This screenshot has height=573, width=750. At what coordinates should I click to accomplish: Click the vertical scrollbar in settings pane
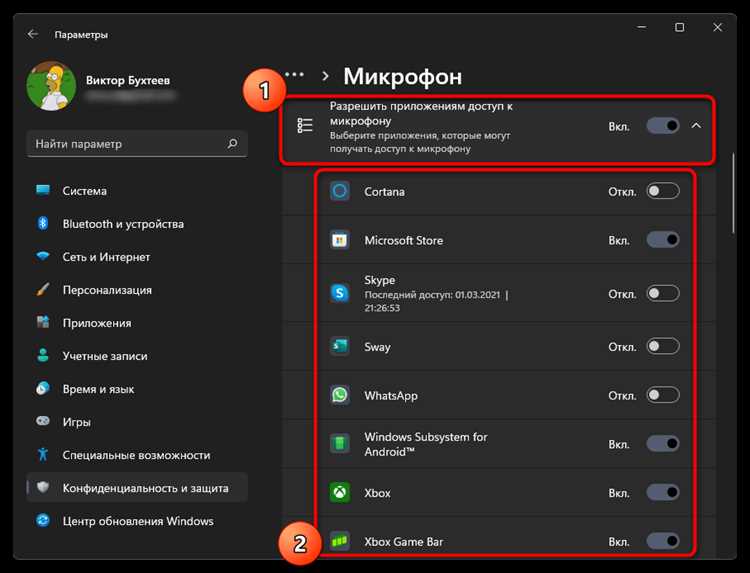[733, 193]
